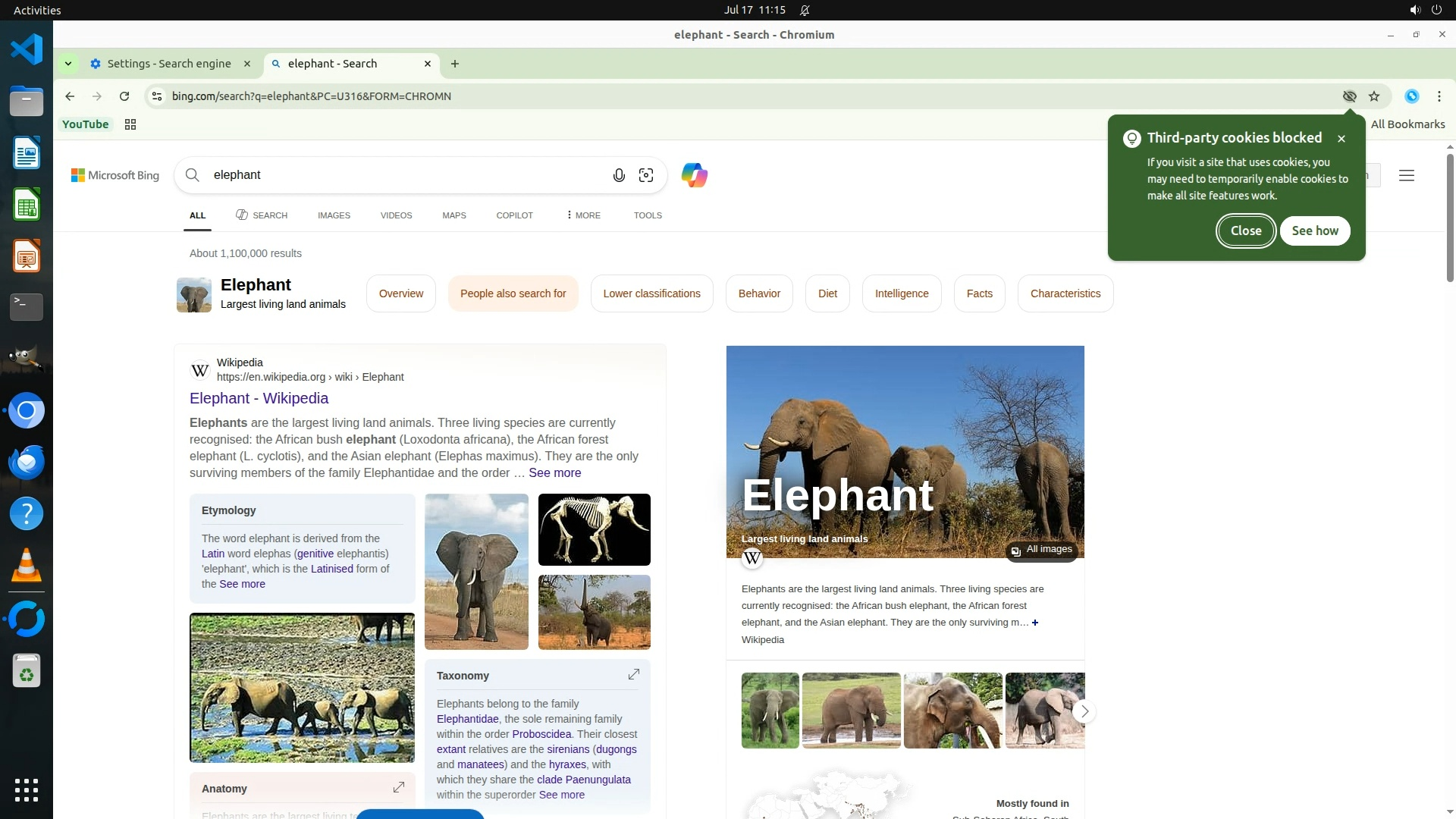Click the page vertical scrollbar

point(1450,216)
